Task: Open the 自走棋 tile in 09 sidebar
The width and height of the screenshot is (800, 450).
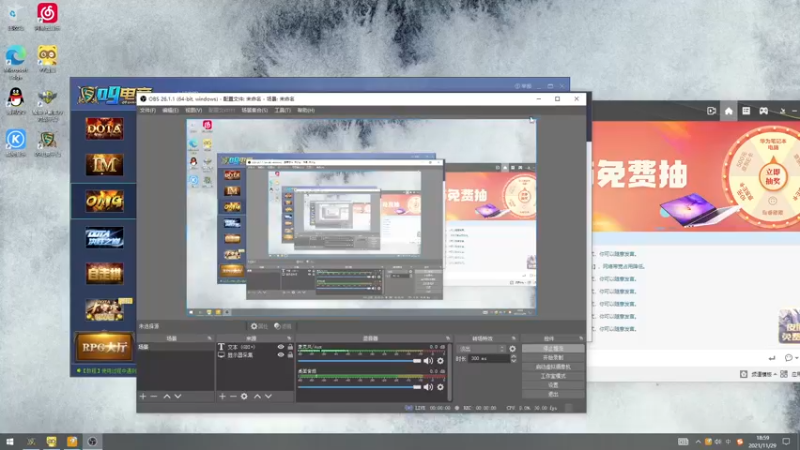Action: pos(104,274)
